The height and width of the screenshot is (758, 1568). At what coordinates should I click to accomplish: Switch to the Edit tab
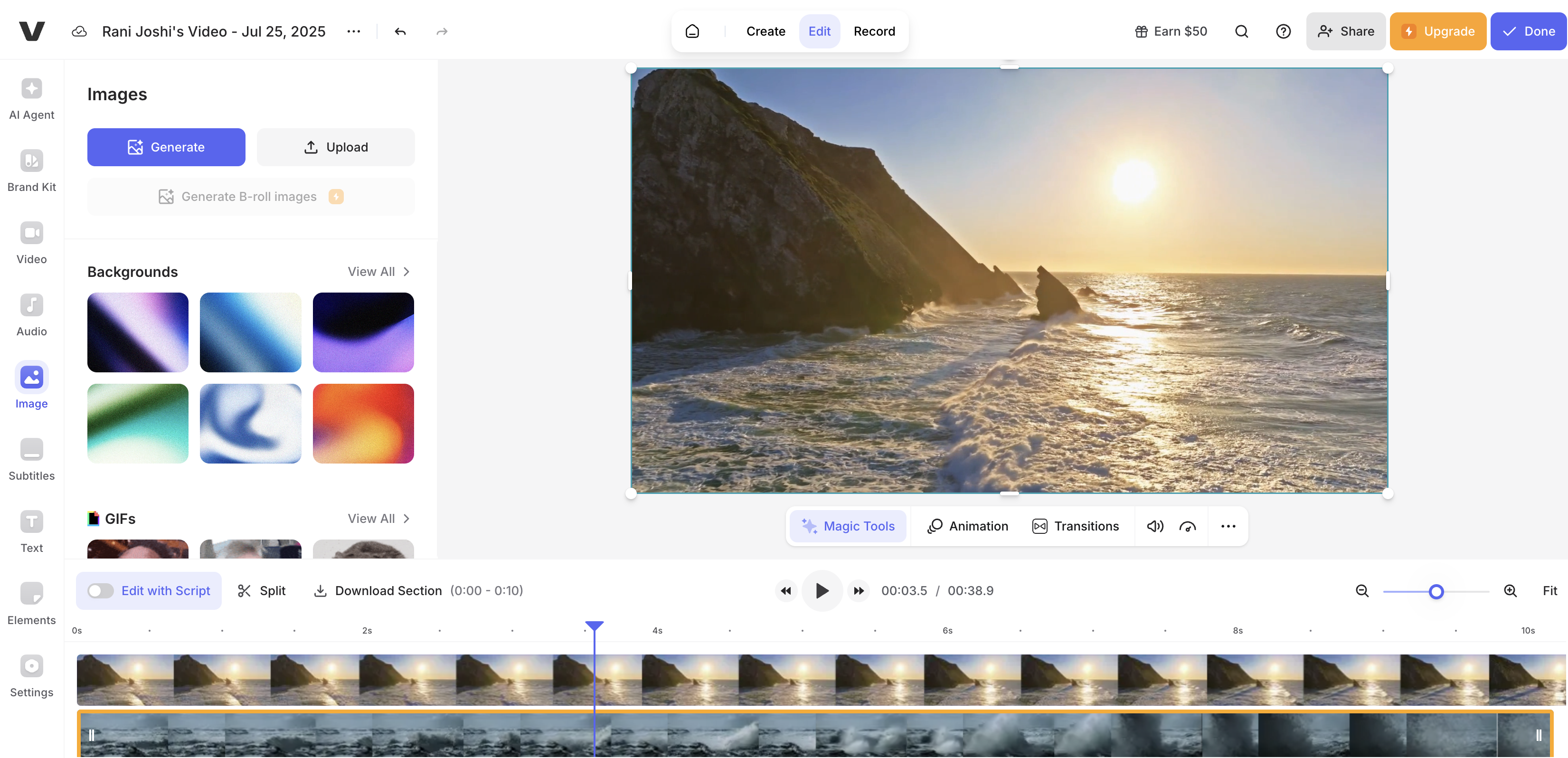[x=819, y=31]
